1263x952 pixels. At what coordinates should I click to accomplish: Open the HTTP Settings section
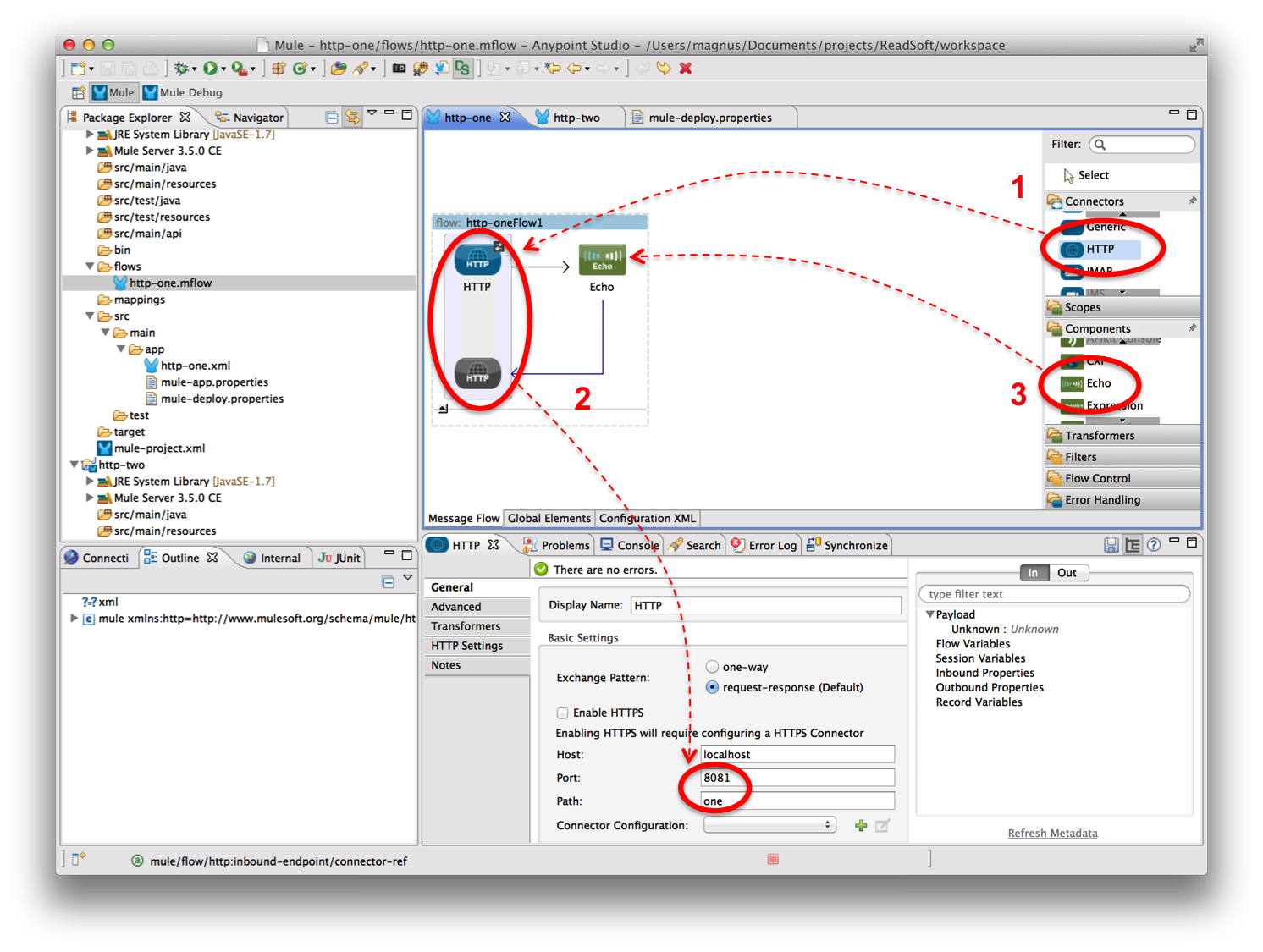click(x=477, y=646)
